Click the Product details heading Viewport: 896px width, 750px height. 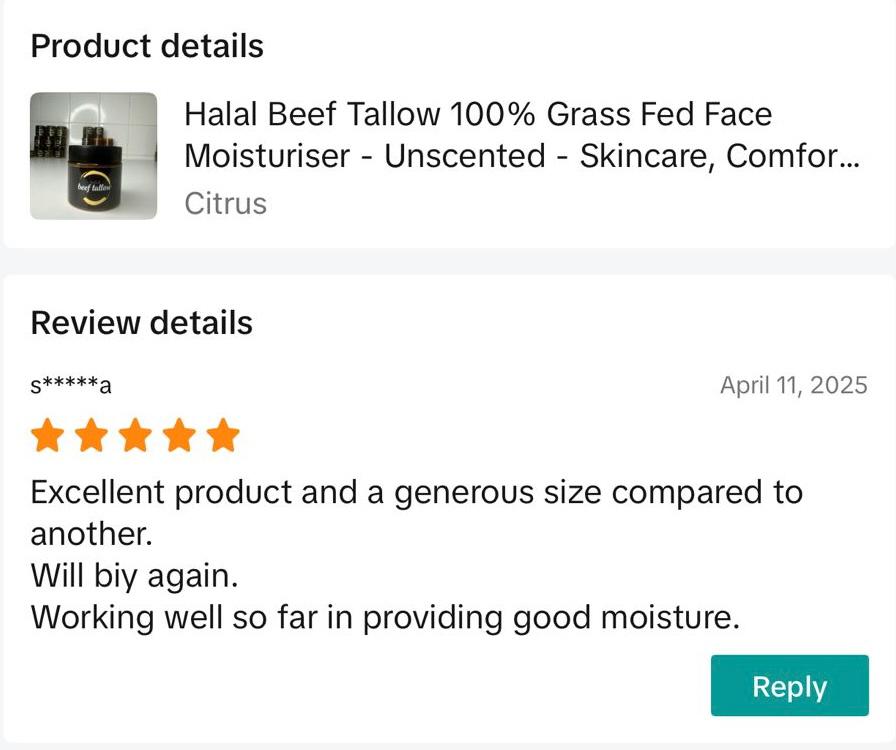tap(147, 46)
